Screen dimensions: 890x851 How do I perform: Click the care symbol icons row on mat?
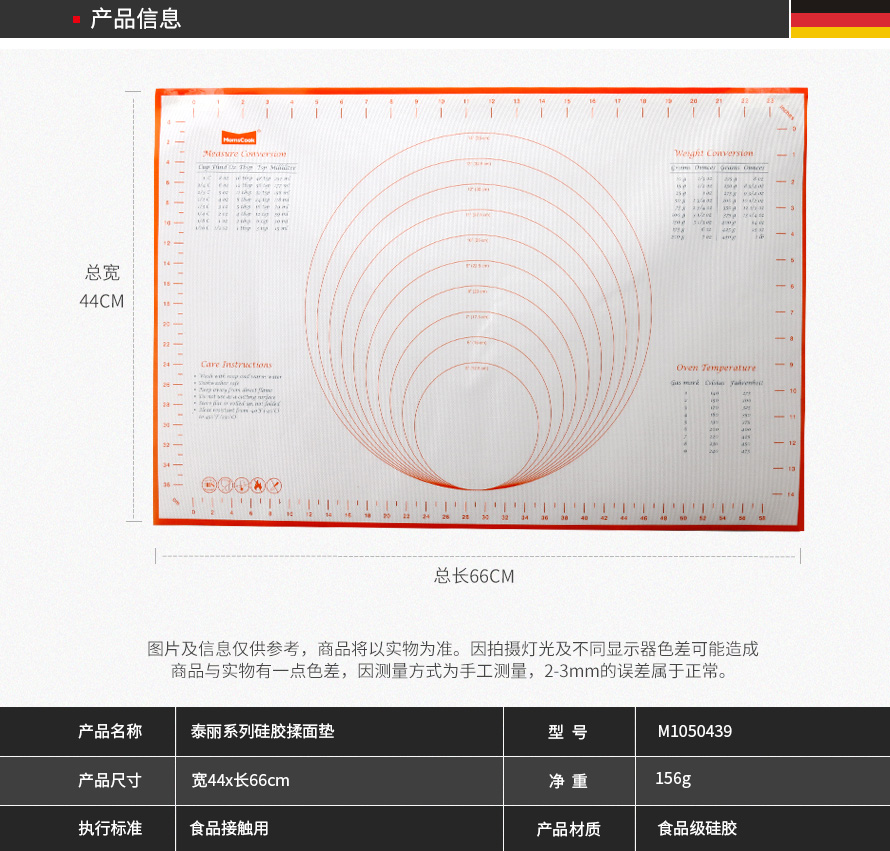pos(242,485)
